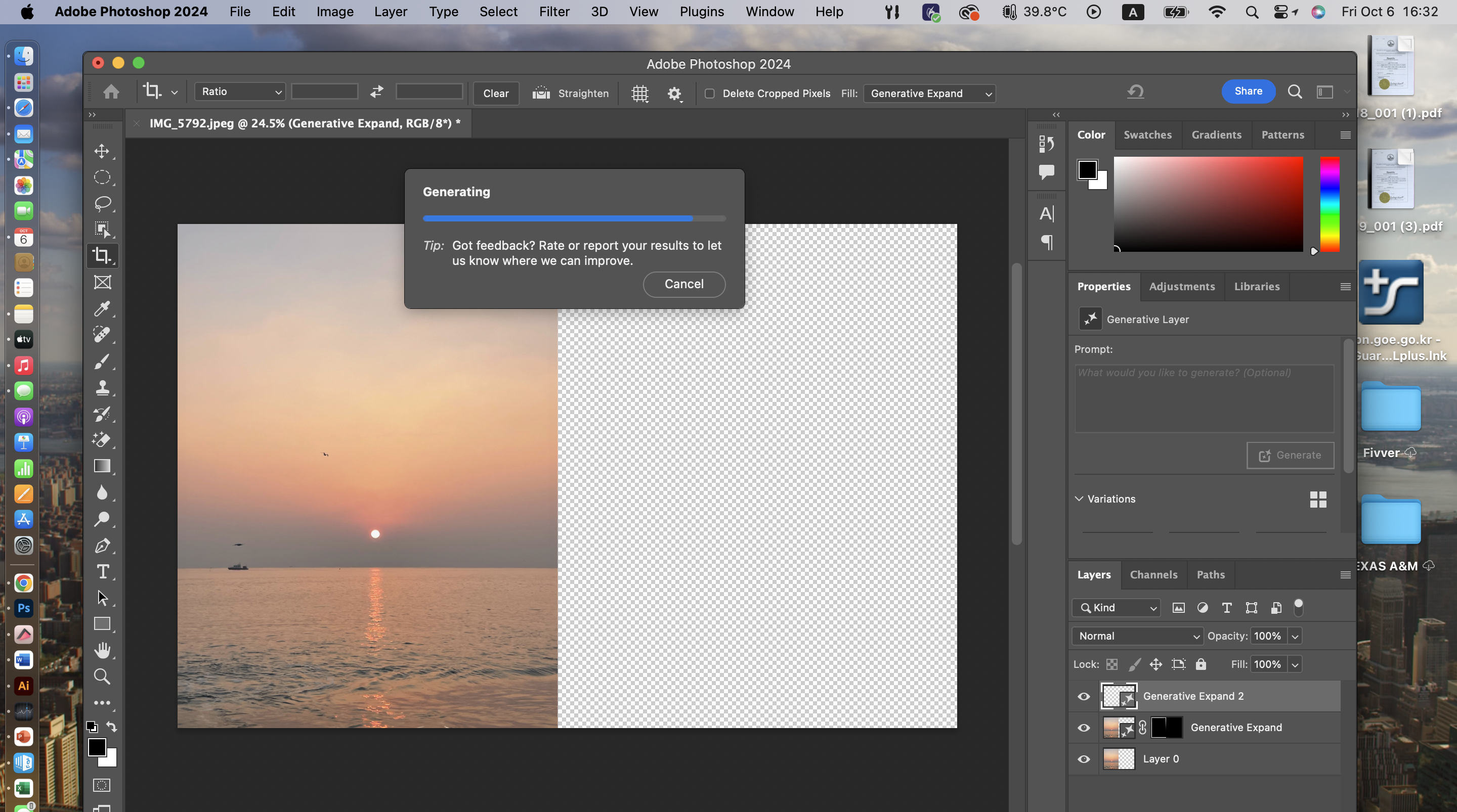Click the rainbow hue slider strip
Screen dimensions: 1457x812
tap(1329, 204)
